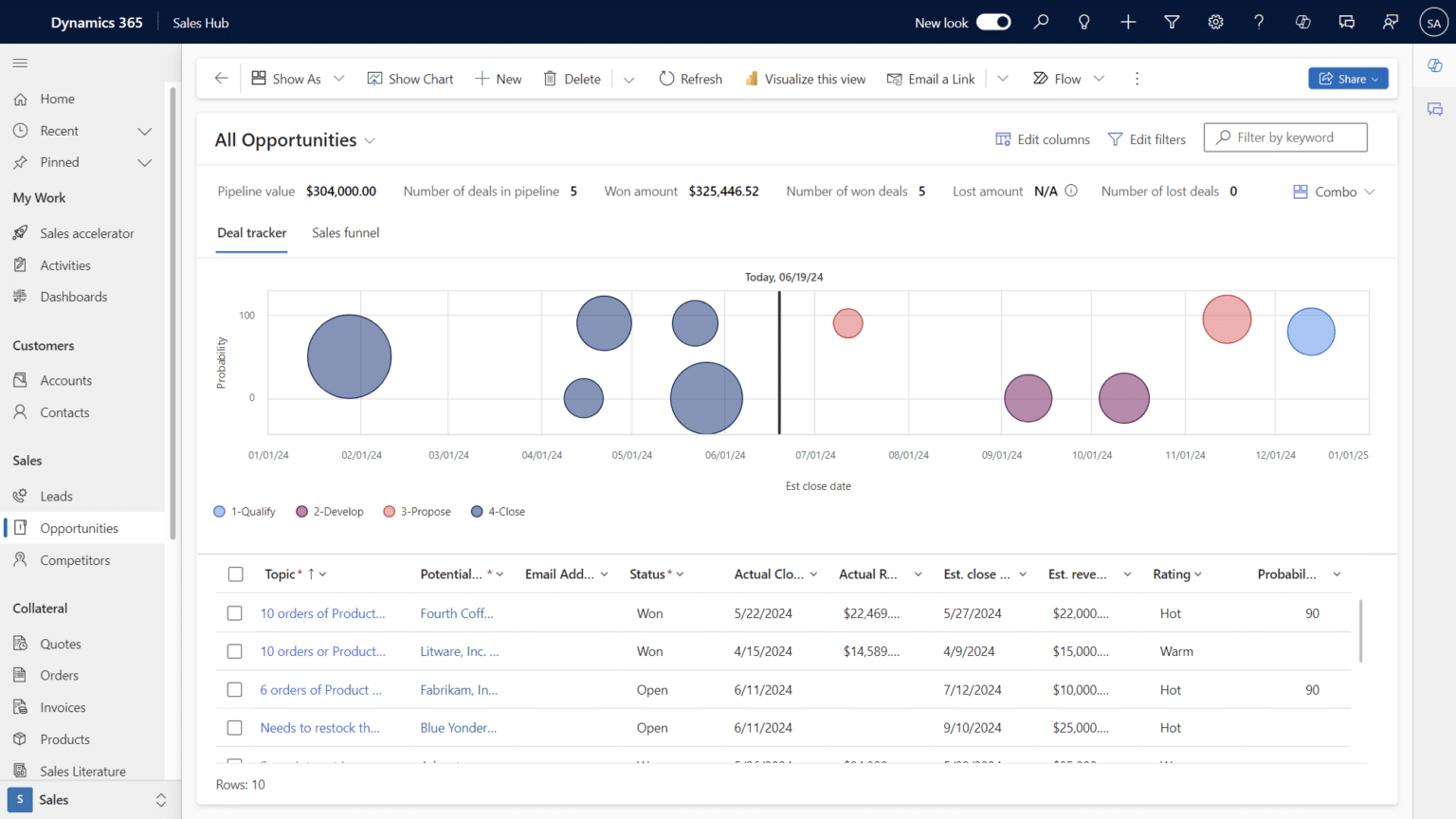1456x819 pixels.
Task: Disable the New look switch
Action: coord(993,21)
